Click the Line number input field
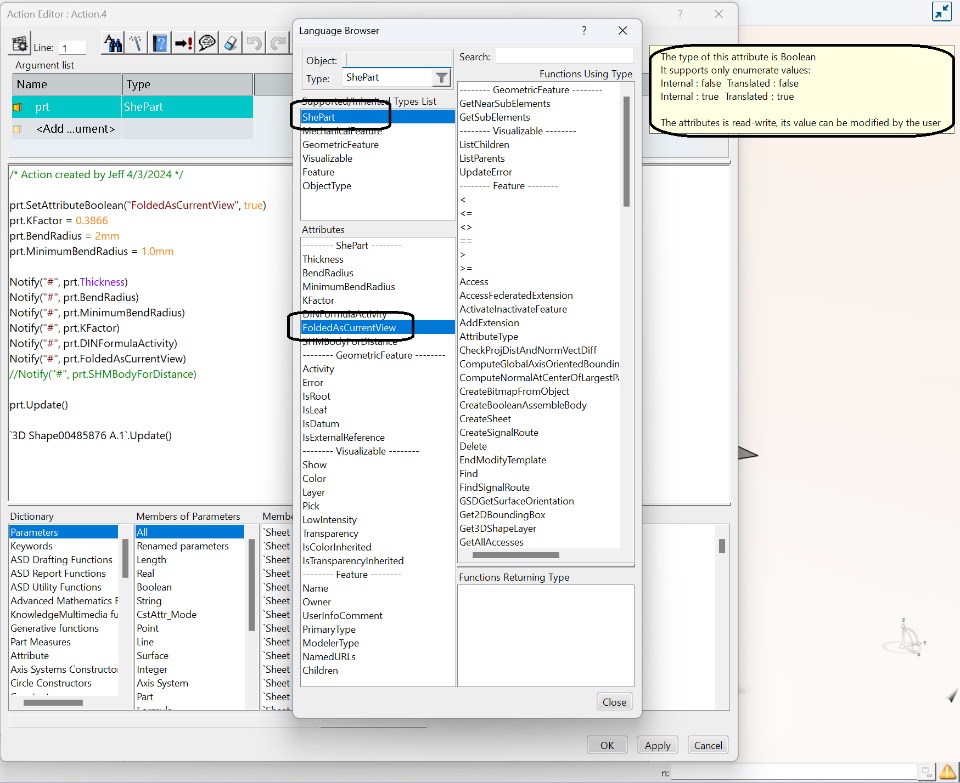Image resolution: width=960 pixels, height=783 pixels. [x=72, y=47]
